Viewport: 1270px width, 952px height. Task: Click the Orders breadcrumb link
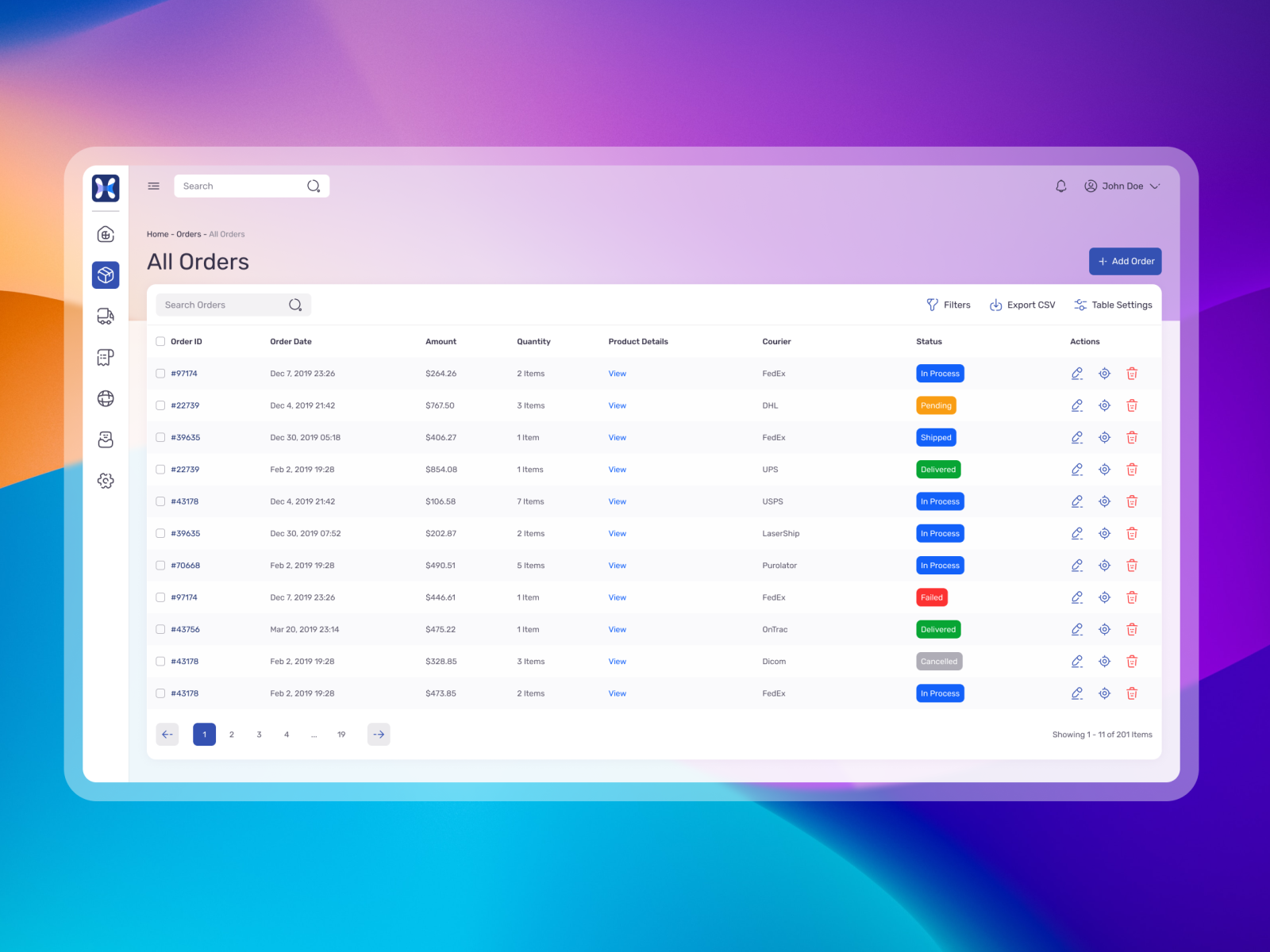[x=188, y=234]
